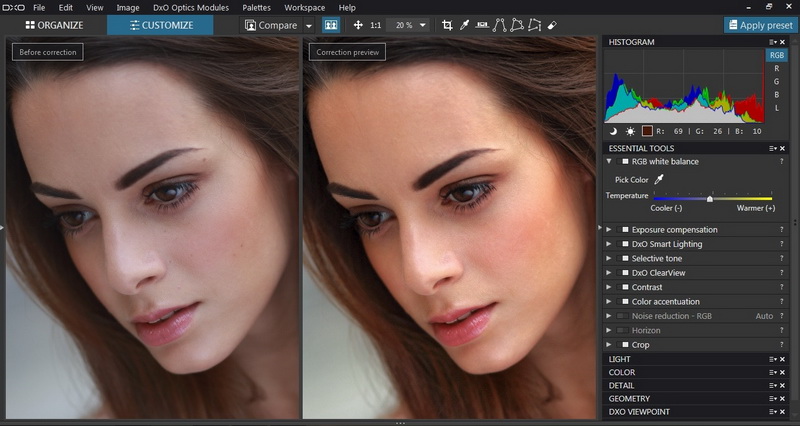This screenshot has height=426, width=800.
Task: Click the side-by-side comparison view icon
Action: coord(331,25)
